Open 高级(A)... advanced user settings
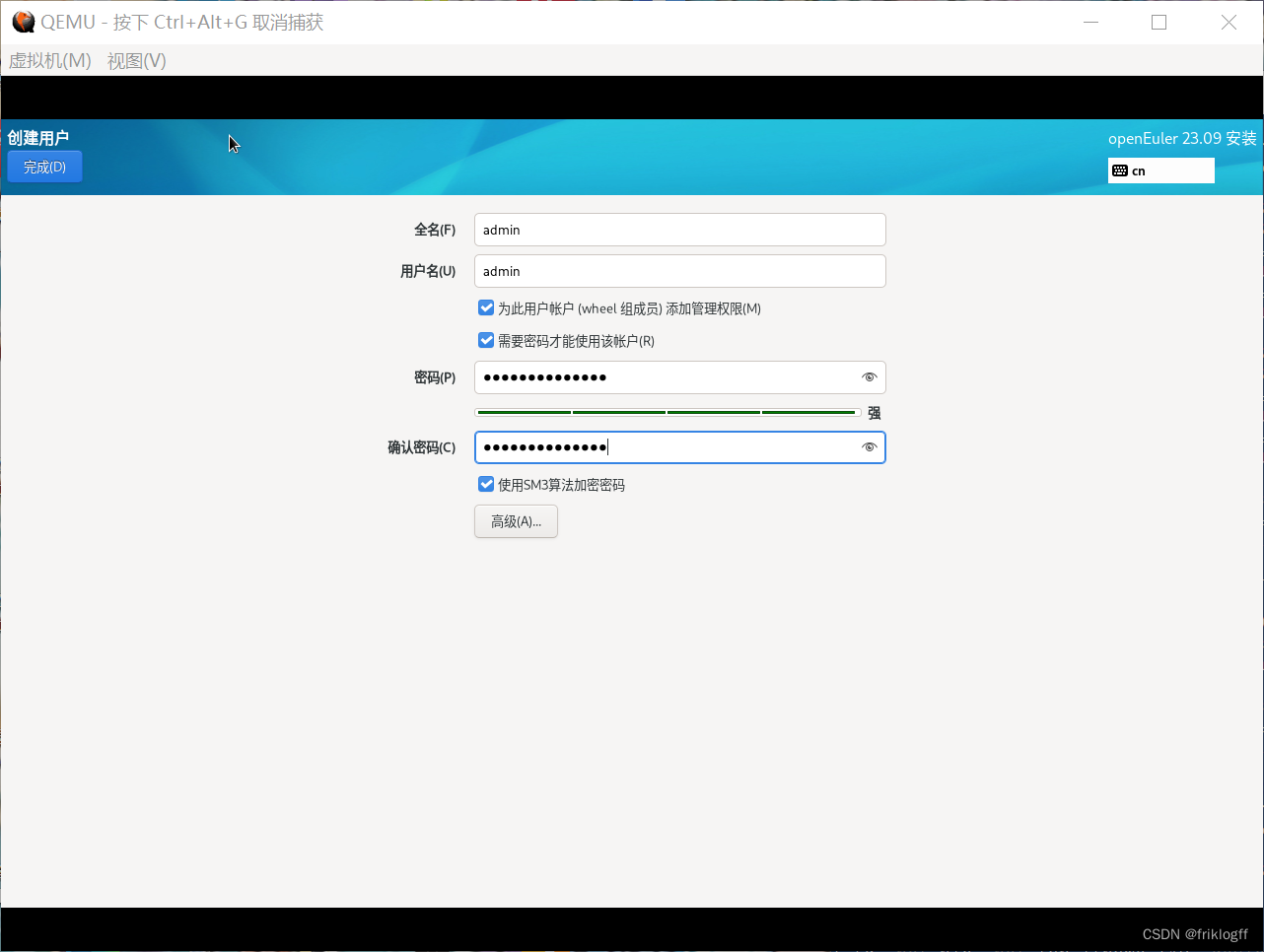This screenshot has height=952, width=1264. [x=517, y=521]
